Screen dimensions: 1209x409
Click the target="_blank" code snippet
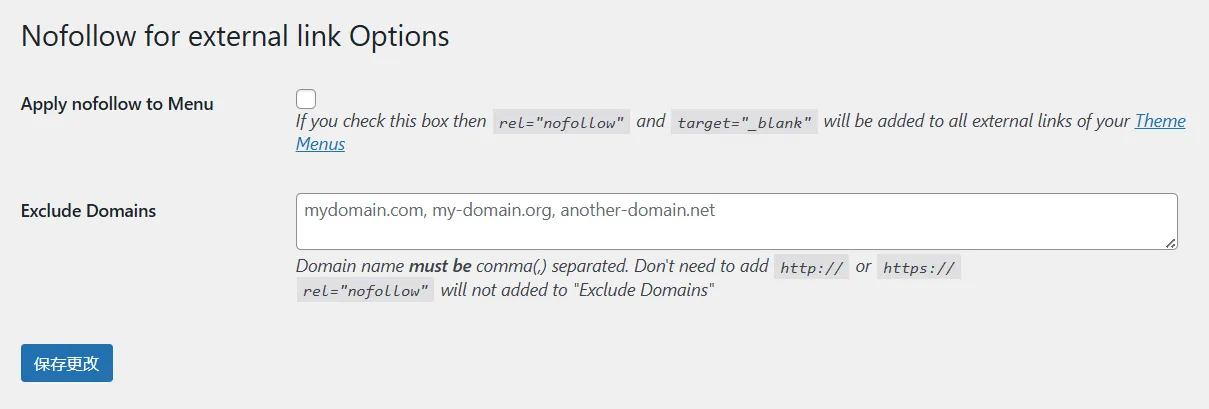pyautogui.click(x=744, y=123)
